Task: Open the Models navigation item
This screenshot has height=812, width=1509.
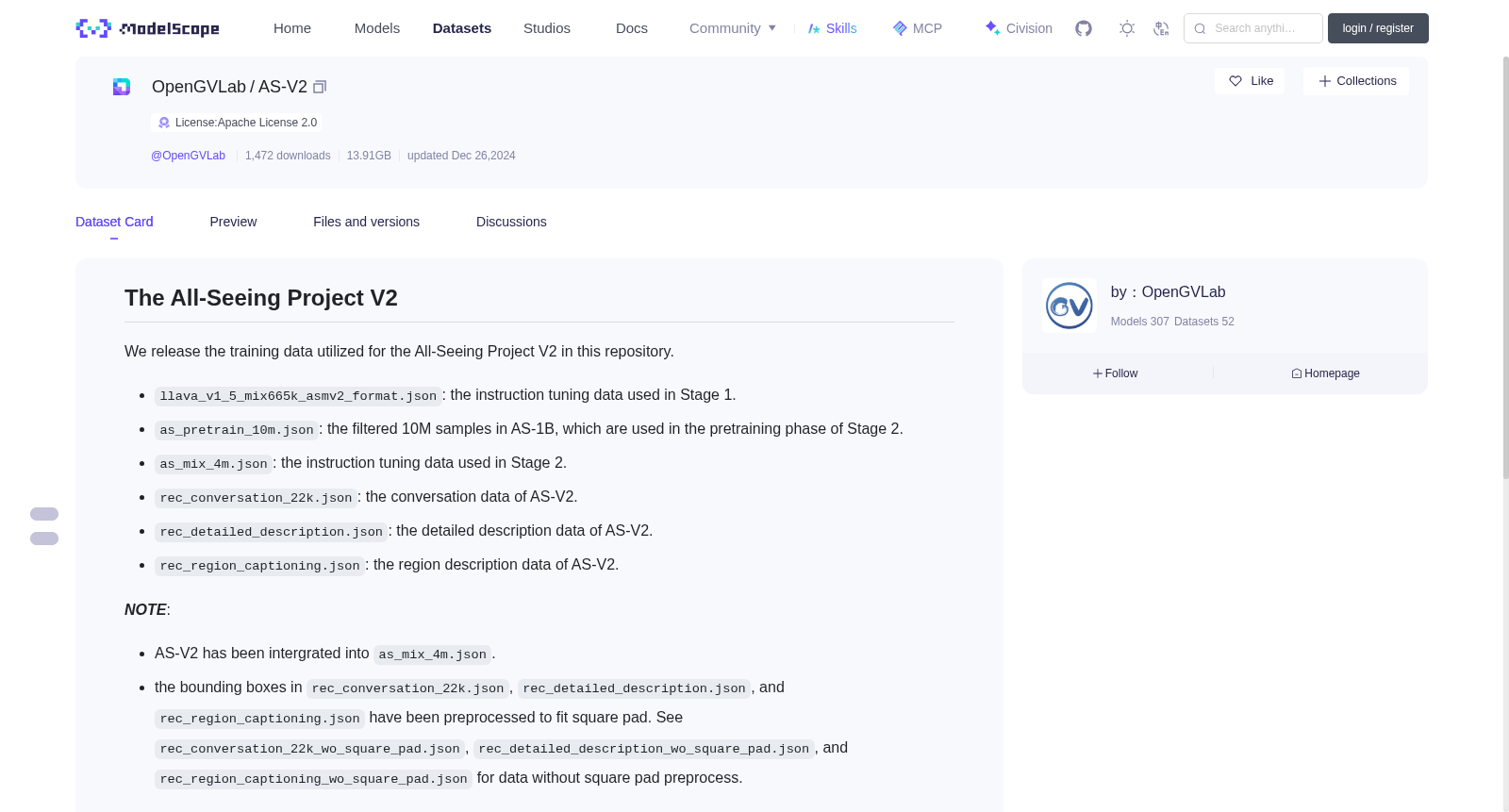Action: (377, 28)
